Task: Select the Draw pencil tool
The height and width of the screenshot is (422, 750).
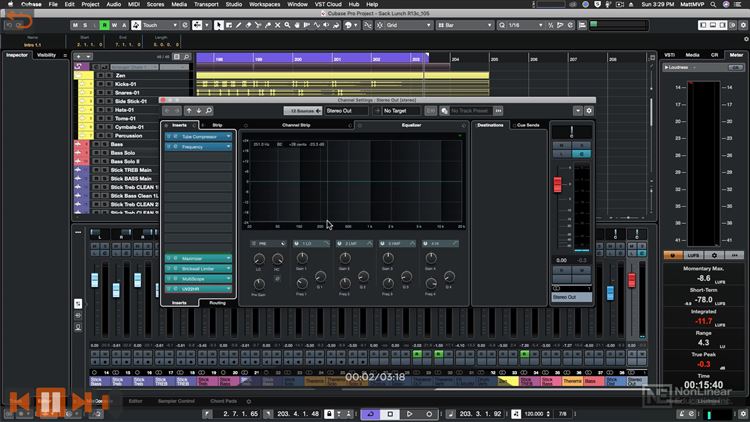Action: click(238, 25)
